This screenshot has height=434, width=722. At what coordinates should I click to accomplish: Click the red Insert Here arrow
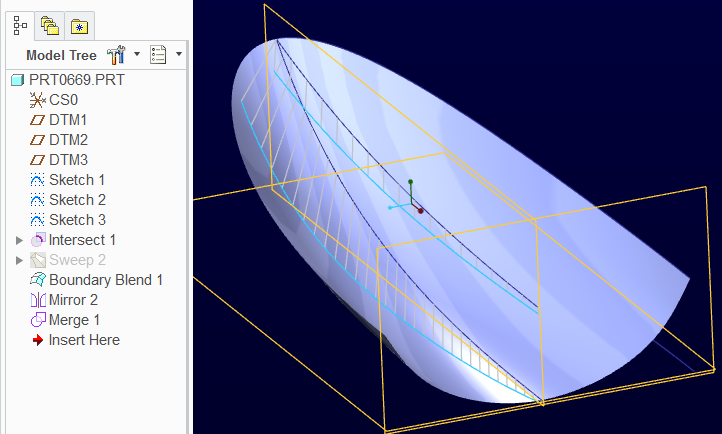(x=38, y=340)
